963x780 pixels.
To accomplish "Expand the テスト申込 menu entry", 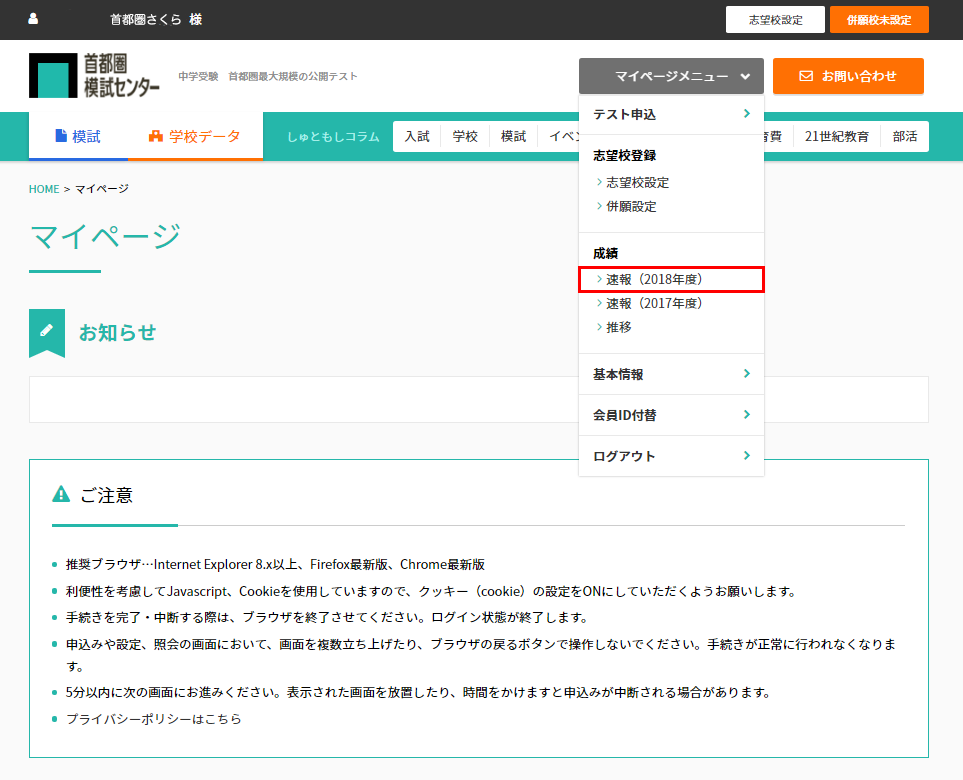I will tap(671, 115).
